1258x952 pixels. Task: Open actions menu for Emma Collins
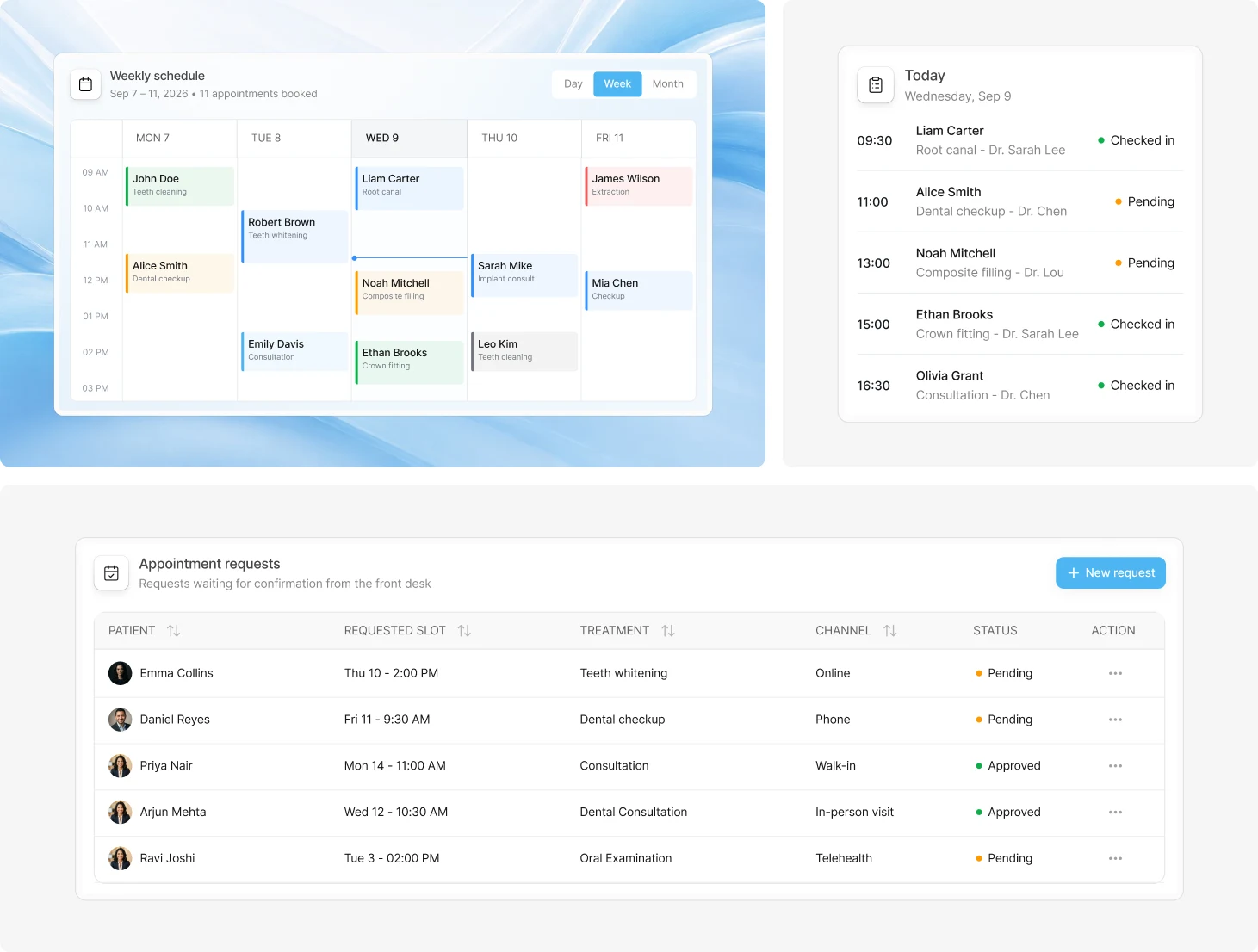click(x=1115, y=673)
